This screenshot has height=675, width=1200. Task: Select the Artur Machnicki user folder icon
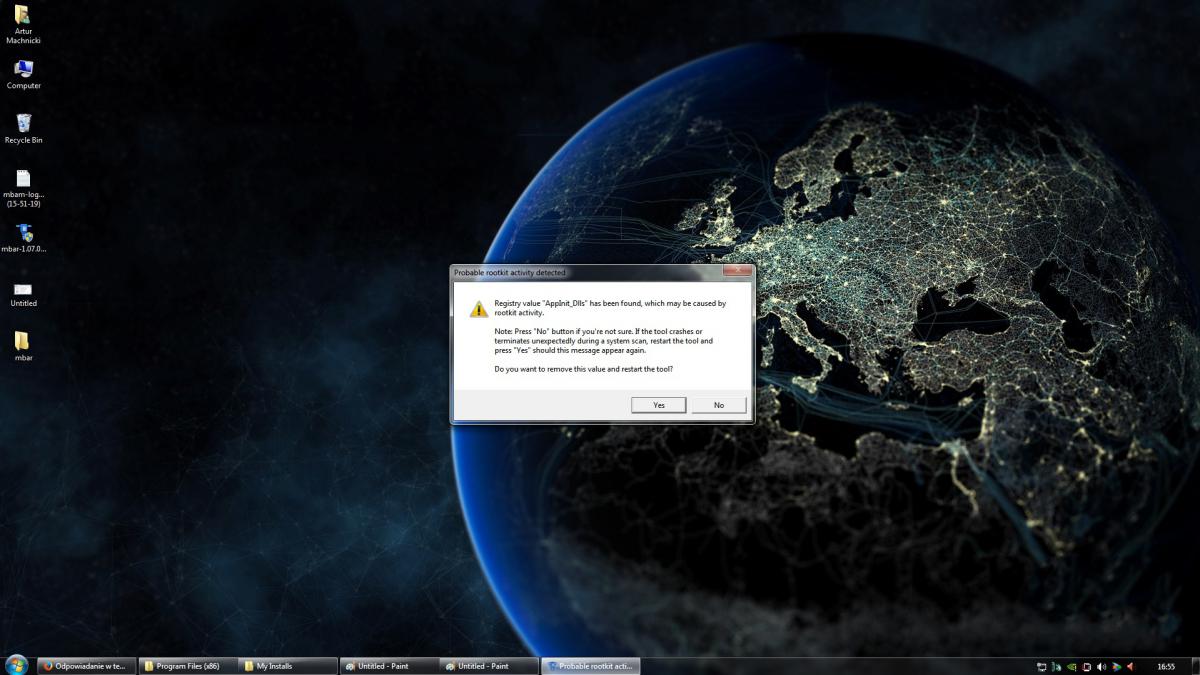[23, 22]
